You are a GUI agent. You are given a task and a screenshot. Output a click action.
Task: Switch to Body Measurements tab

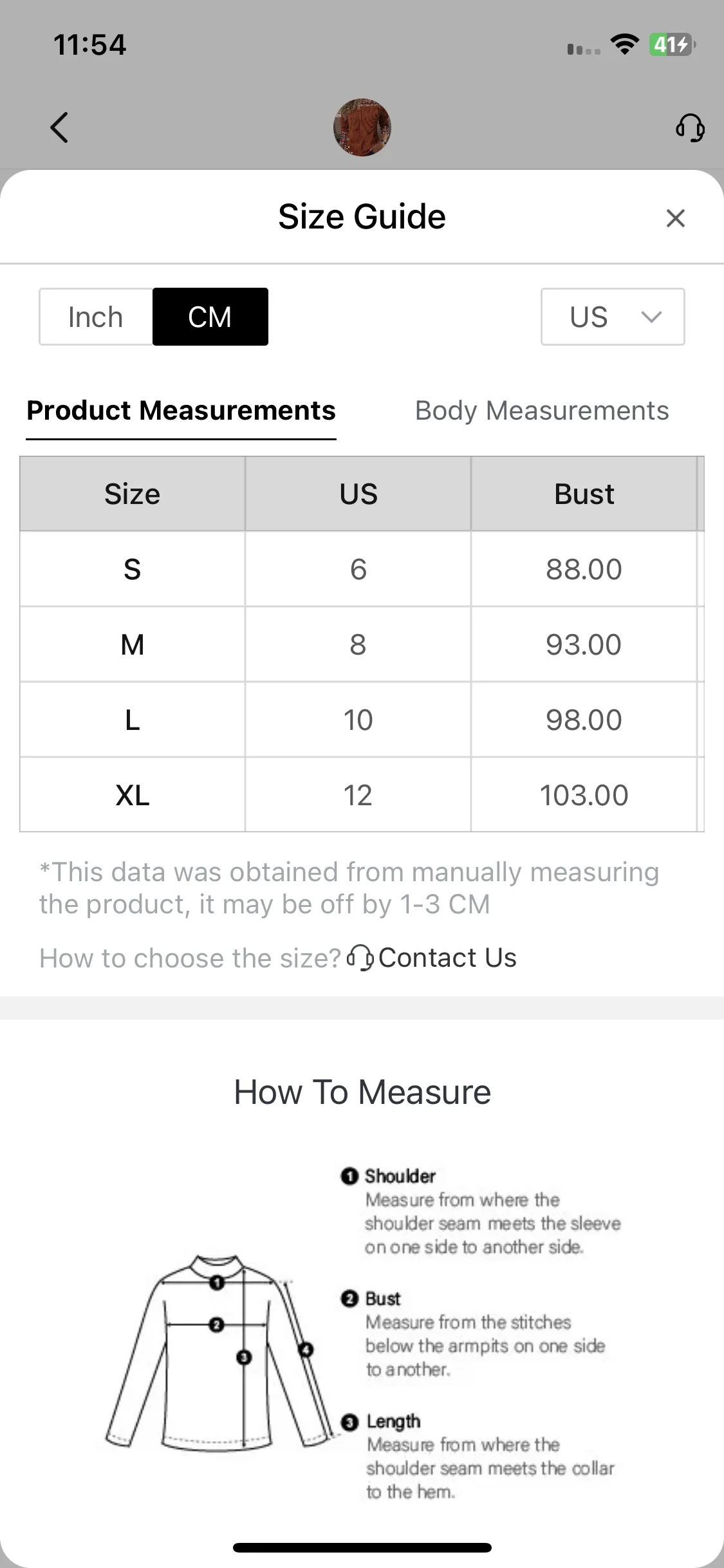click(542, 411)
